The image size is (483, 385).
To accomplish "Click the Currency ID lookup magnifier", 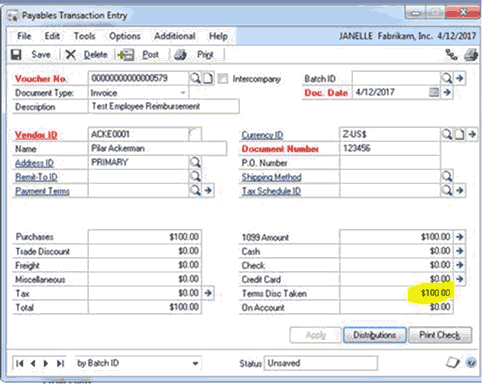I will pos(446,134).
